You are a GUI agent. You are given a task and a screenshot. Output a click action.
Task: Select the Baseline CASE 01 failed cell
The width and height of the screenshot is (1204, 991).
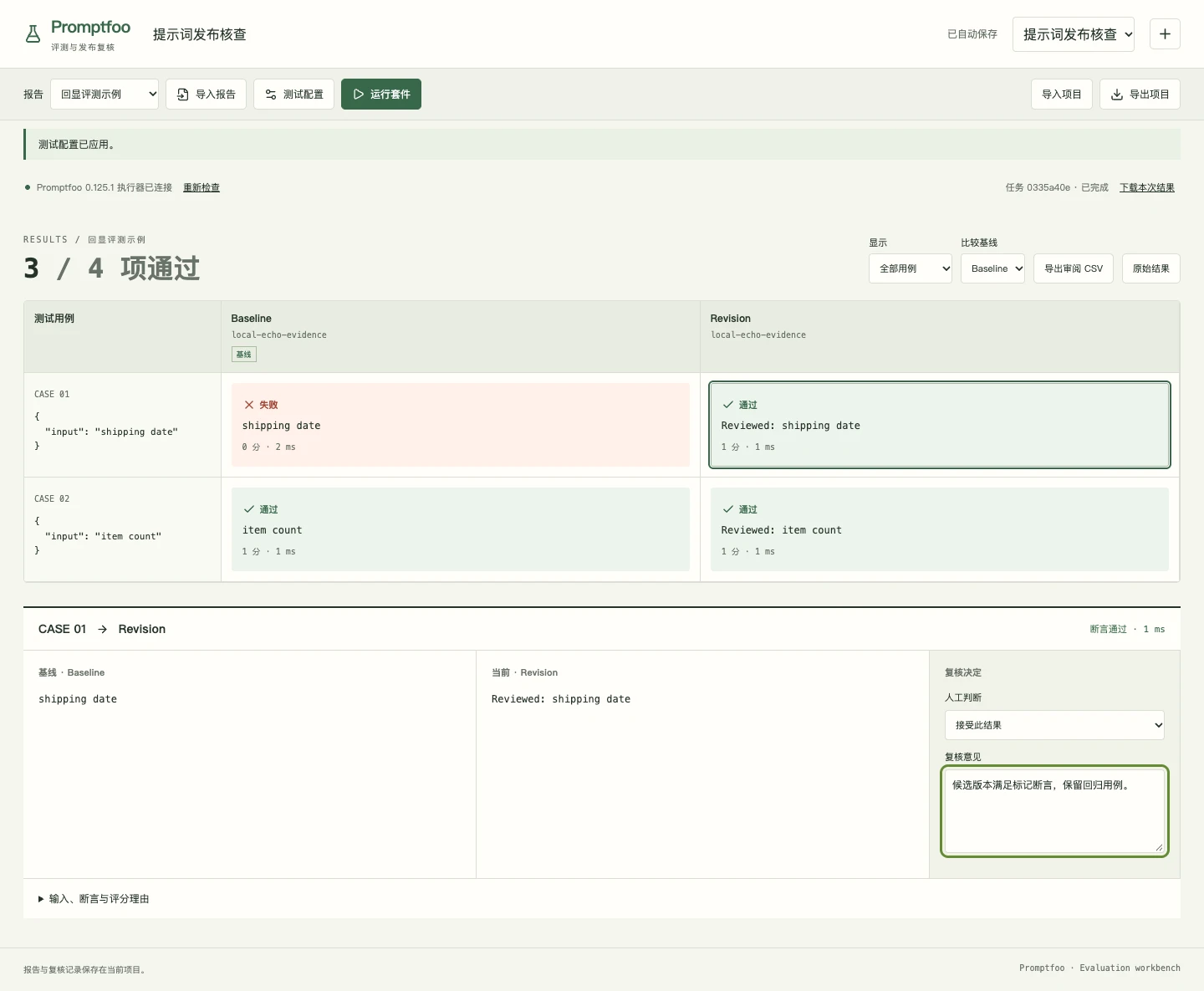461,425
